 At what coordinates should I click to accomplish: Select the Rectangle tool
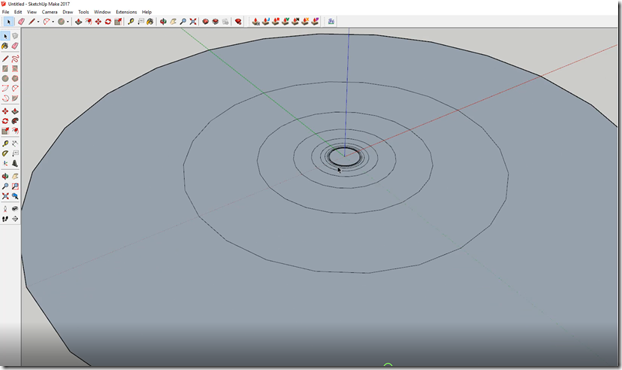tap(5, 69)
